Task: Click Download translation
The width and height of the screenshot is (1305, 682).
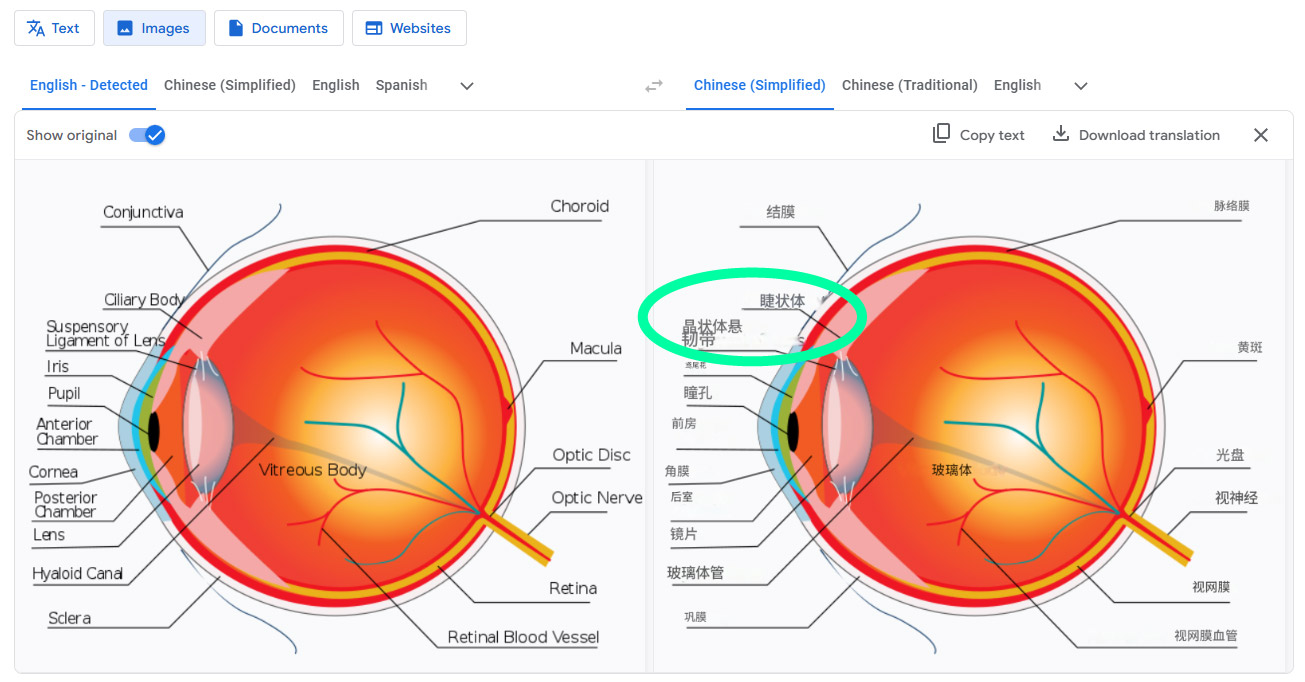Action: [1135, 134]
